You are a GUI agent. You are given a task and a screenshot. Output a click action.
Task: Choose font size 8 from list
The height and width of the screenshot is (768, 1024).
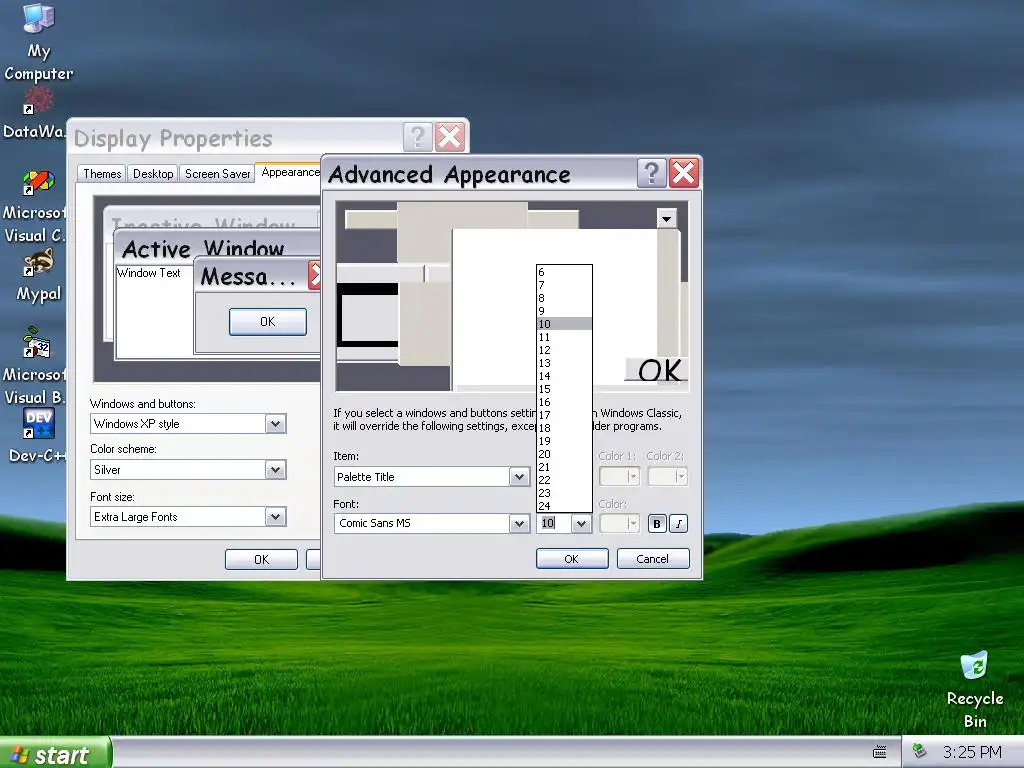coord(564,298)
